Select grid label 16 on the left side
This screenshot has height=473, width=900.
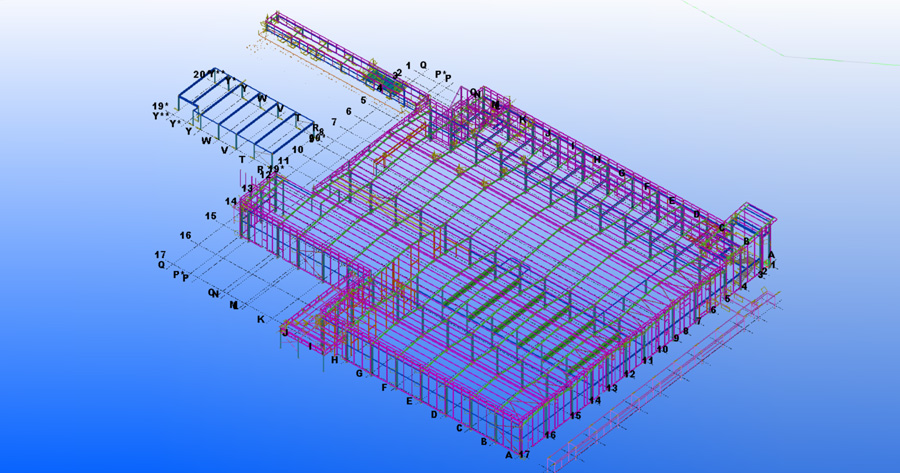coord(185,236)
